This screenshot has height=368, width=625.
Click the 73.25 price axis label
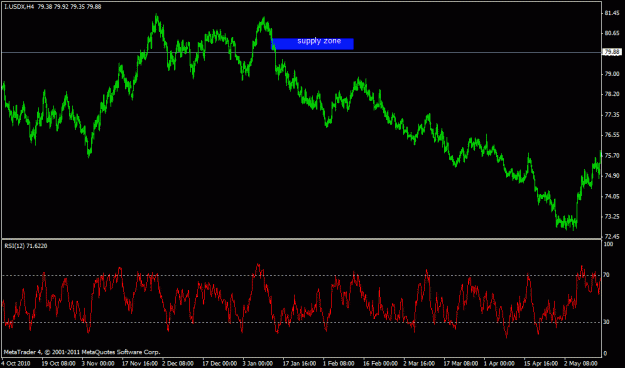(612, 216)
